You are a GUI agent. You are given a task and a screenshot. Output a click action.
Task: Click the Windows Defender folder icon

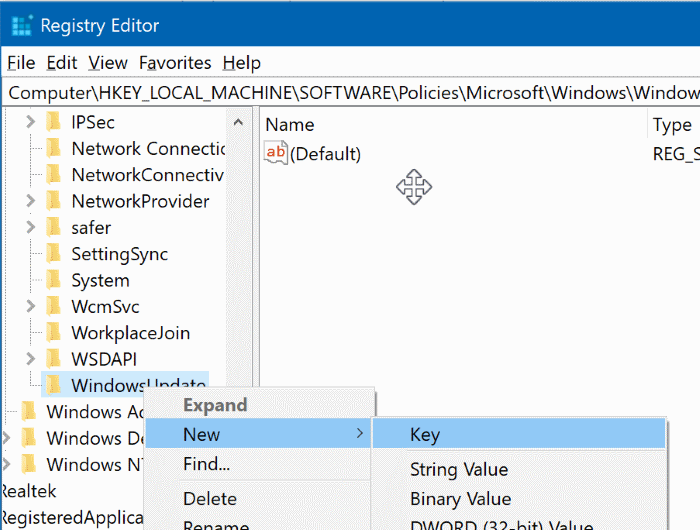click(x=29, y=438)
